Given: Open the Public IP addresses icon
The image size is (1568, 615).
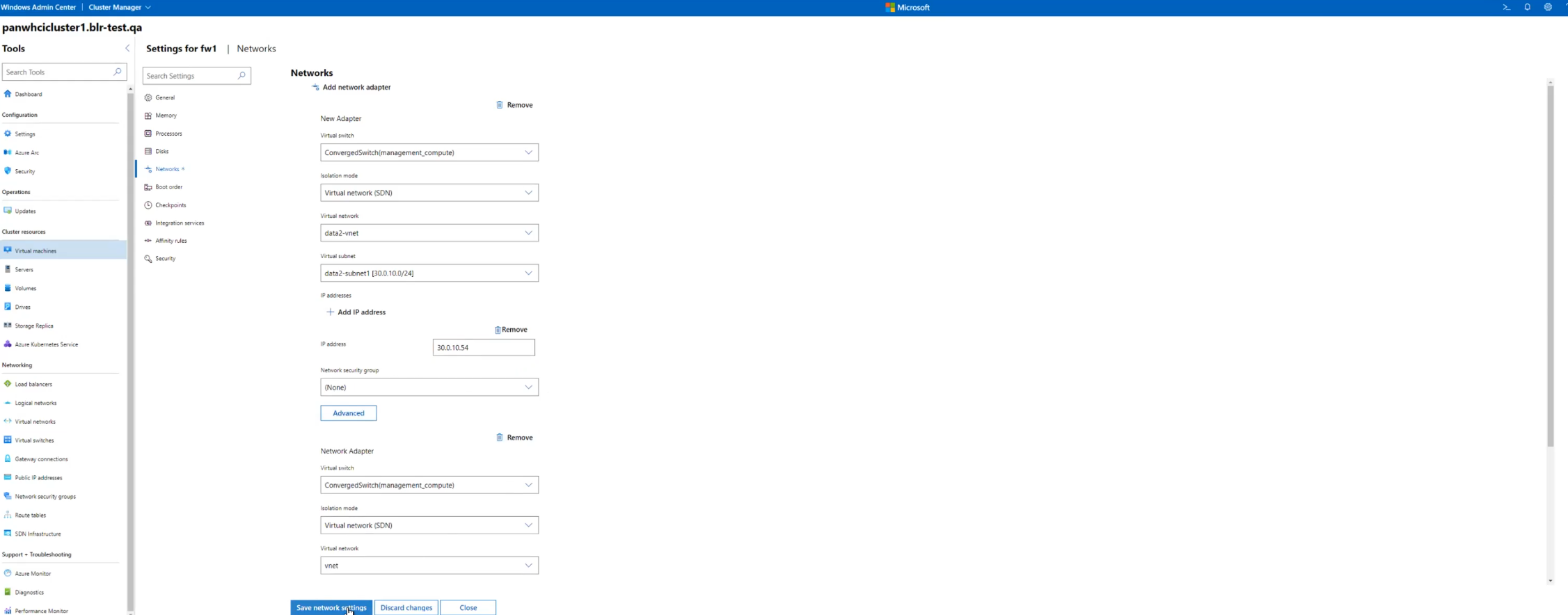Looking at the screenshot, I should pyautogui.click(x=8, y=478).
